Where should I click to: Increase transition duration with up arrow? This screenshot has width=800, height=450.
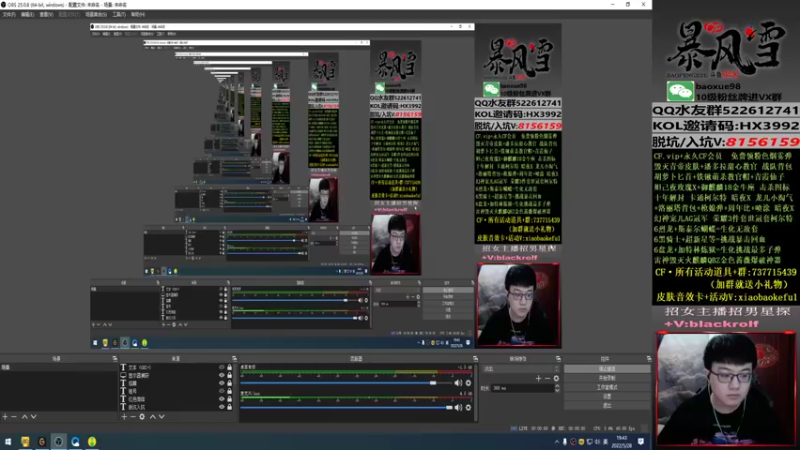click(x=557, y=386)
